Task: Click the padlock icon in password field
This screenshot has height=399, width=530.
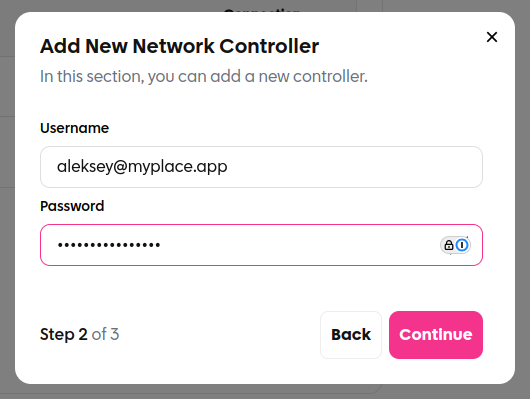Action: (449, 245)
